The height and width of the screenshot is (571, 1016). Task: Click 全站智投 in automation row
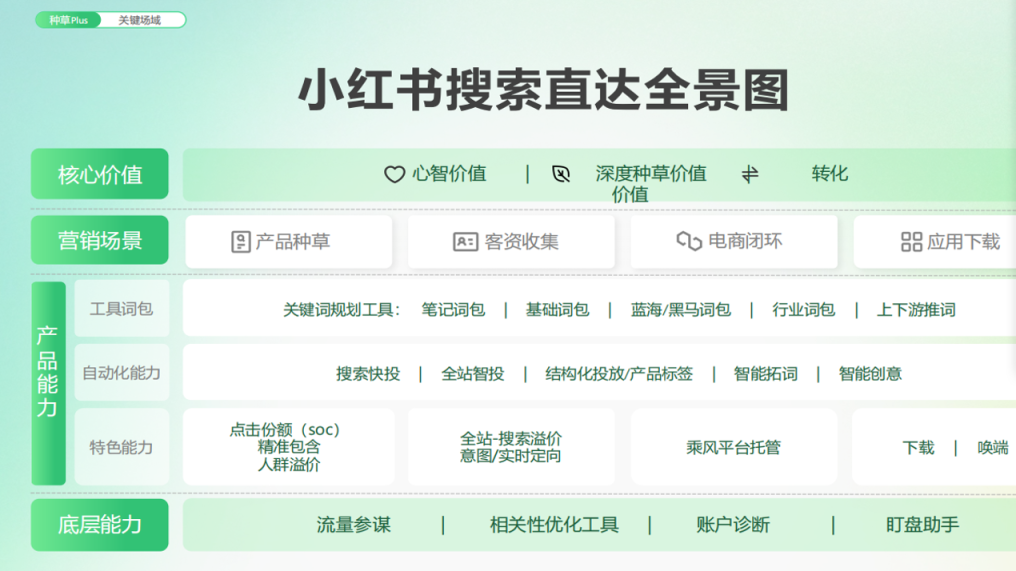point(472,374)
